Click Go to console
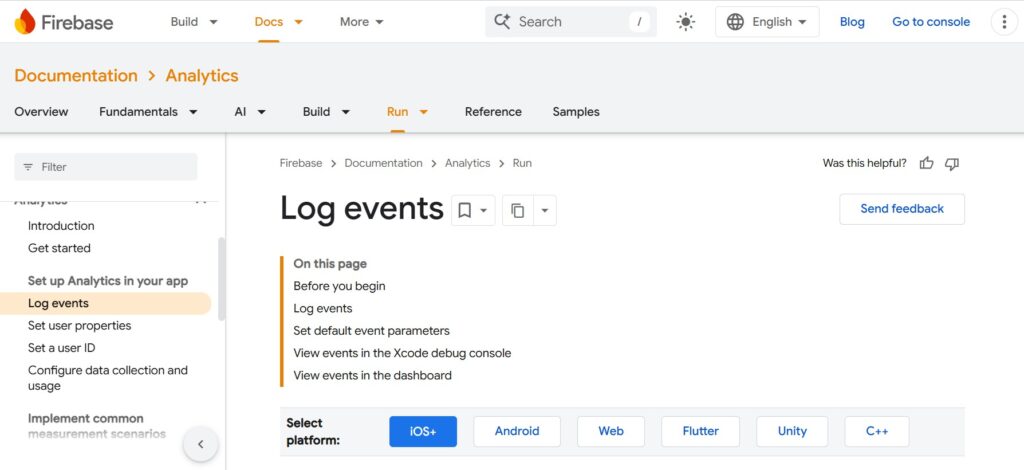The height and width of the screenshot is (470, 1024). click(931, 22)
